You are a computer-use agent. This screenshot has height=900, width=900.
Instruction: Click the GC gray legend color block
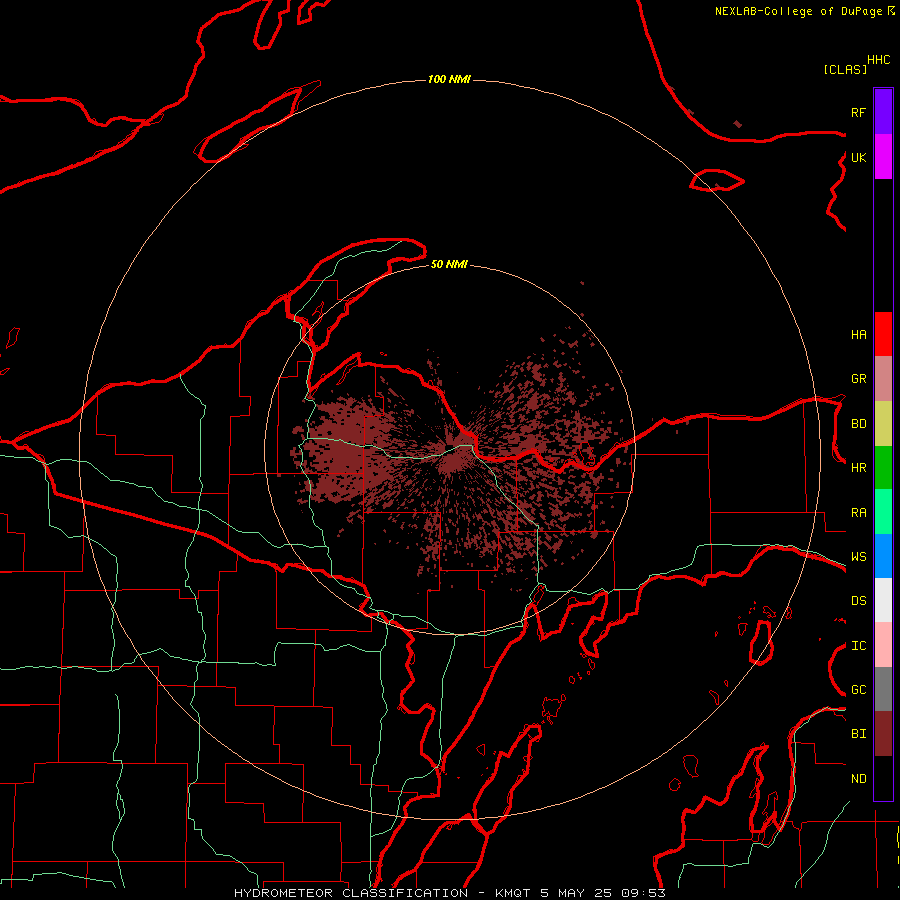883,689
